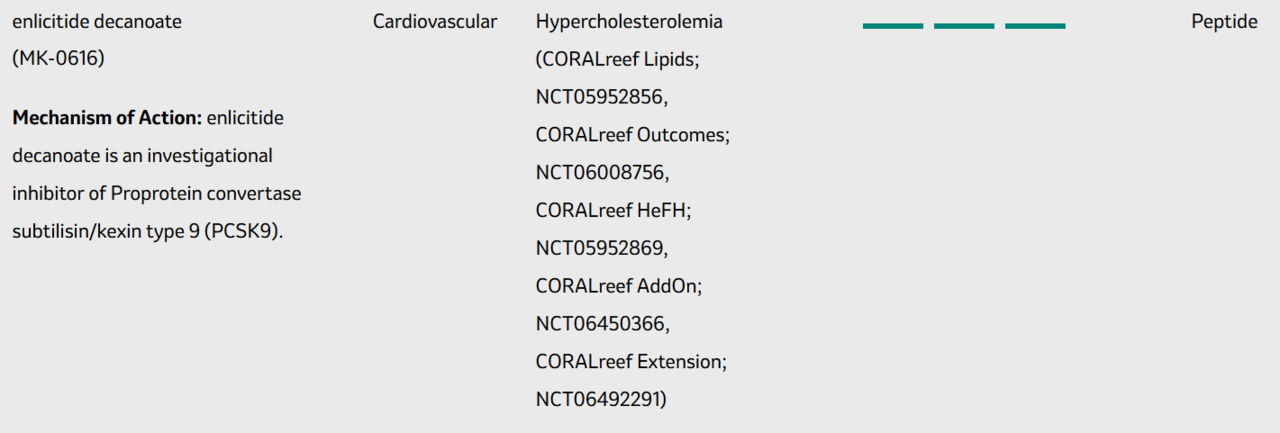Click the Mechanism of Action heading

click(x=107, y=118)
